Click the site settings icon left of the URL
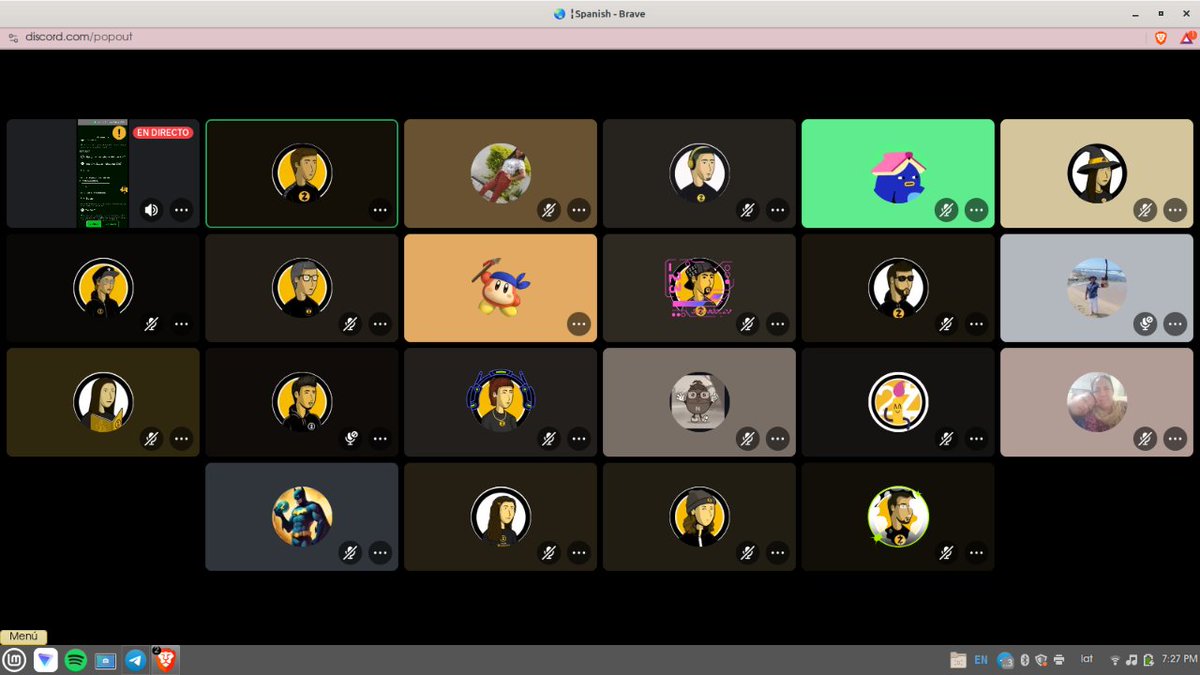This screenshot has height=675, width=1200. pos(13,37)
